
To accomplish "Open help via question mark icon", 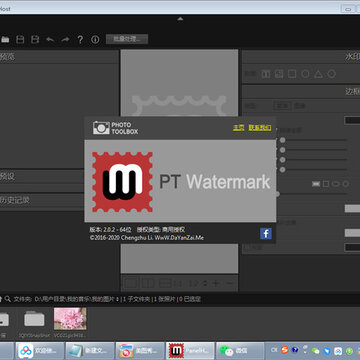I will point(80,40).
